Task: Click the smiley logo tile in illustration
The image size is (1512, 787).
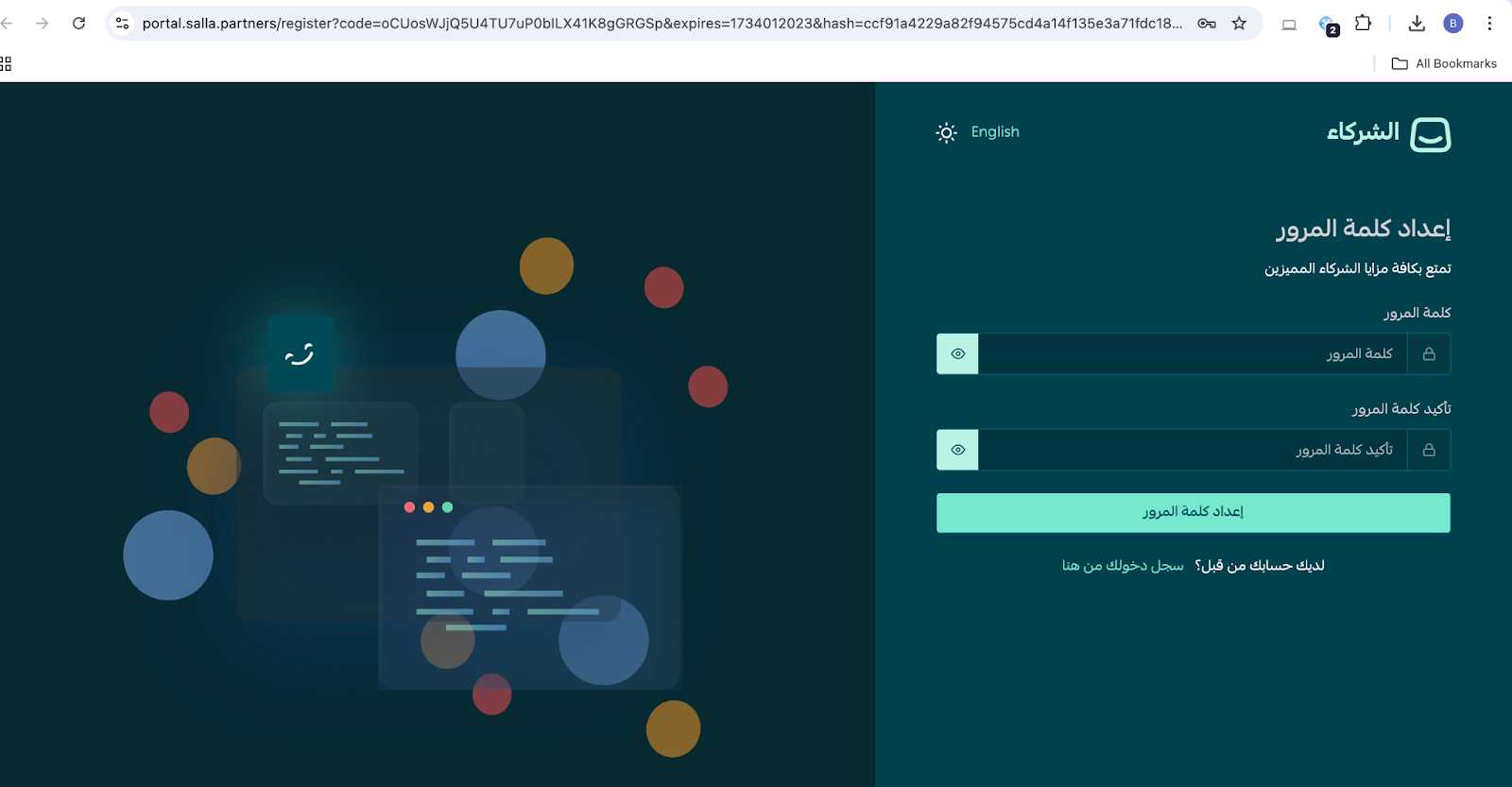Action: (300, 354)
